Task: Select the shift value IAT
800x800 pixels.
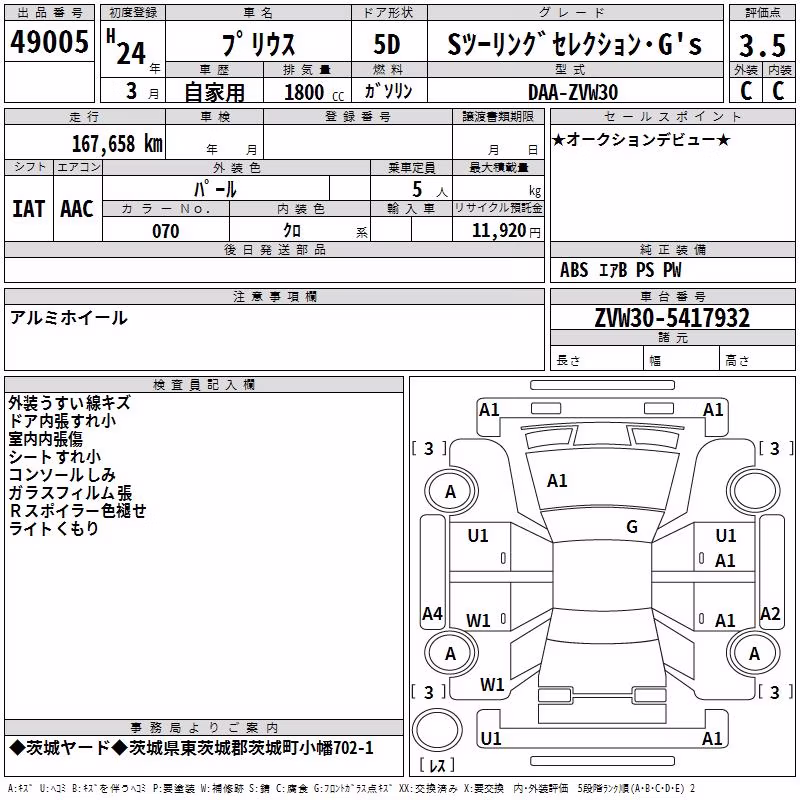Action: pyautogui.click(x=29, y=209)
